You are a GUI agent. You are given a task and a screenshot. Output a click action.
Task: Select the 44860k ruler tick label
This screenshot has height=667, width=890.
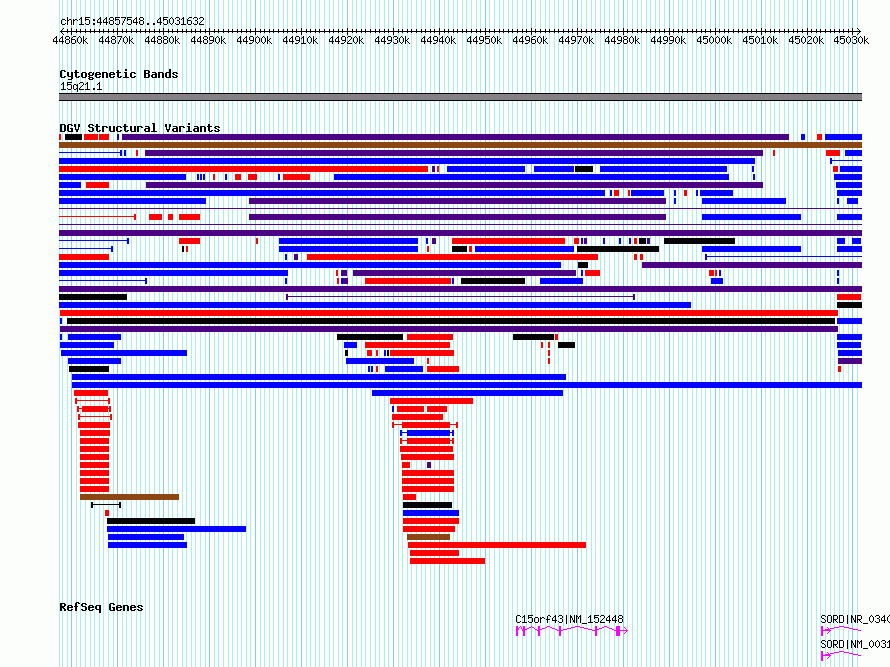pyautogui.click(x=70, y=40)
